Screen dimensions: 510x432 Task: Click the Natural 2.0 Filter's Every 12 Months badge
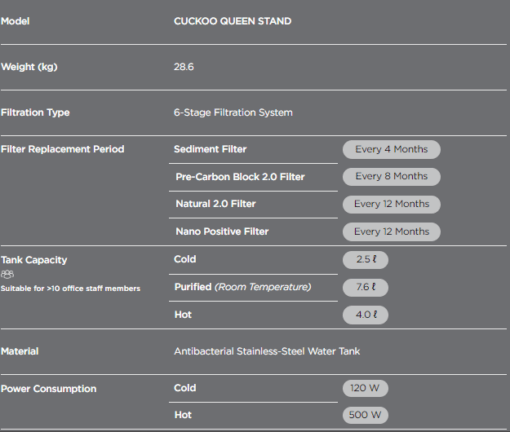[391, 204]
